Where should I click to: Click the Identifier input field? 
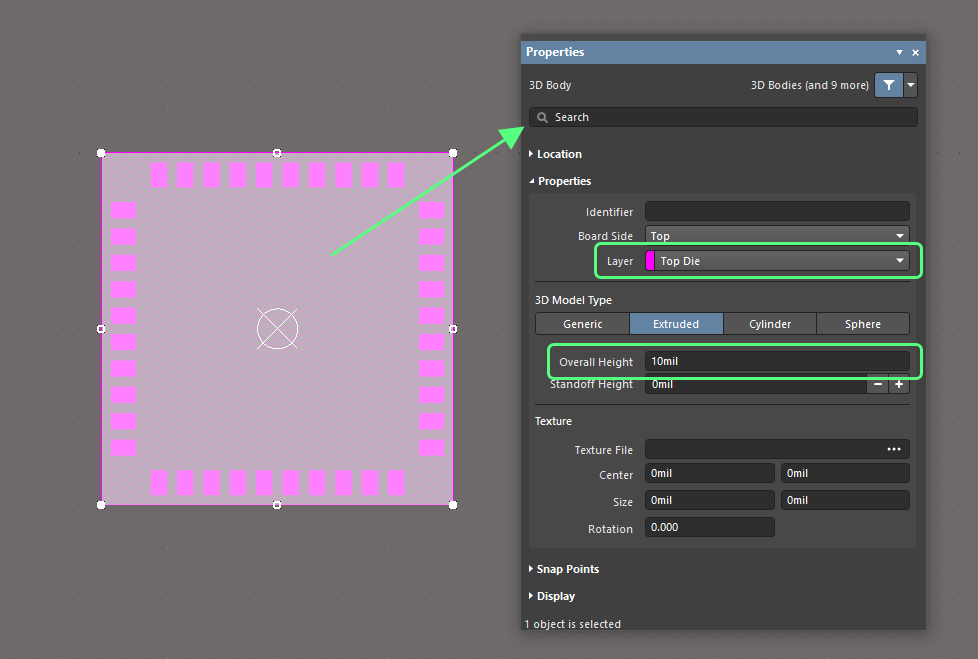(776, 211)
